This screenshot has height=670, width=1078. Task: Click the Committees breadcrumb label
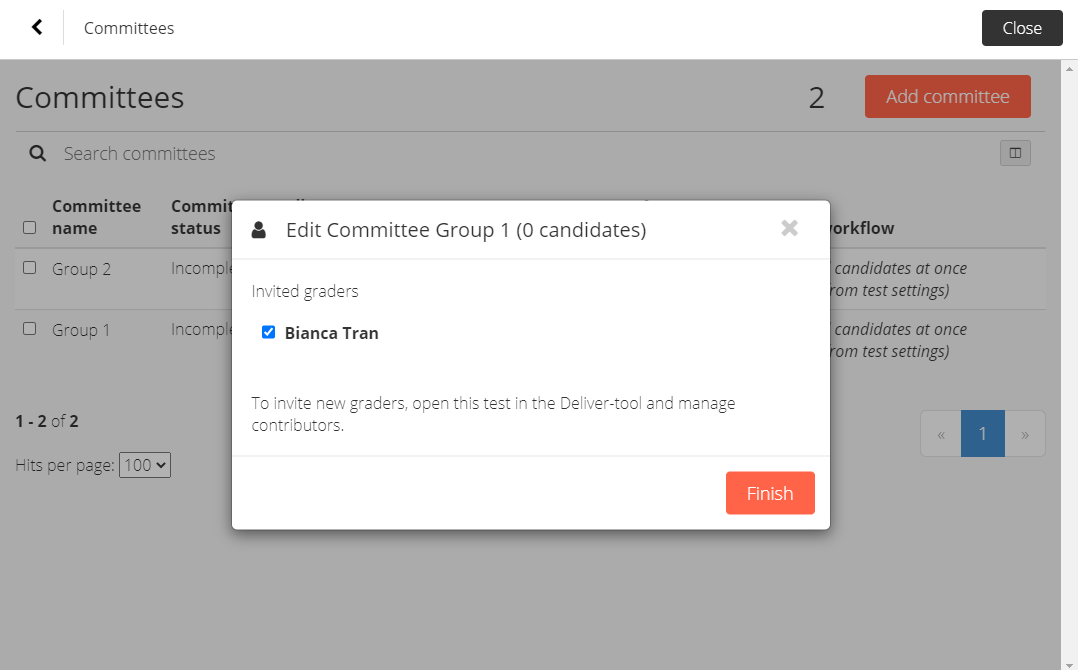tap(129, 28)
